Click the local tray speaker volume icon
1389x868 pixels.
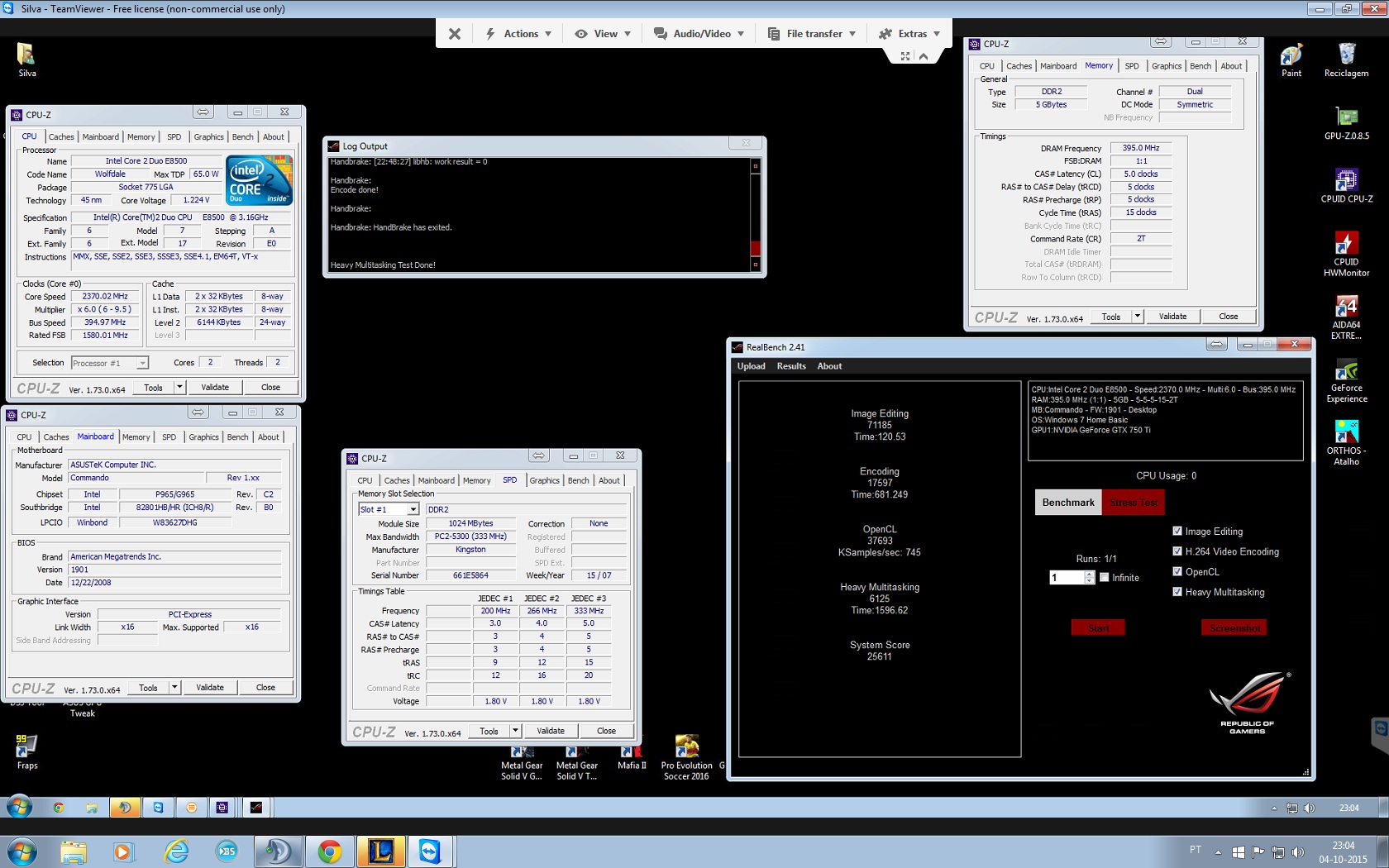pos(1297,851)
